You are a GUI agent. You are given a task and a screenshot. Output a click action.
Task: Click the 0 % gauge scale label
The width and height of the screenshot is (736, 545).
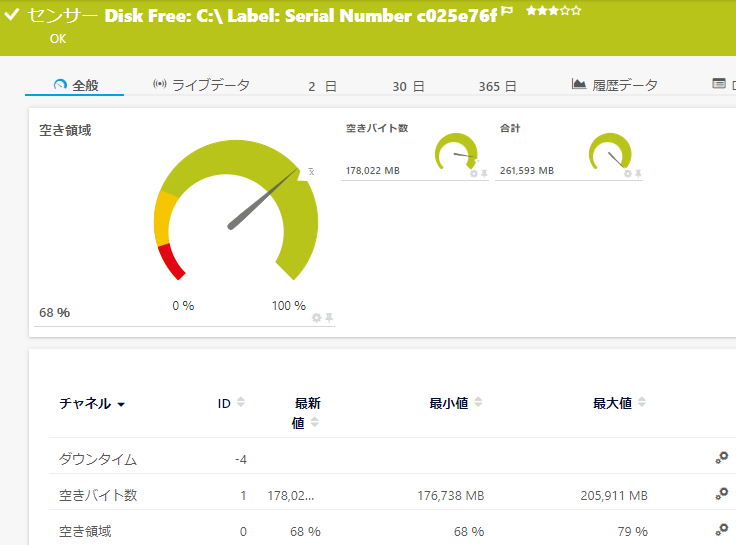click(183, 306)
